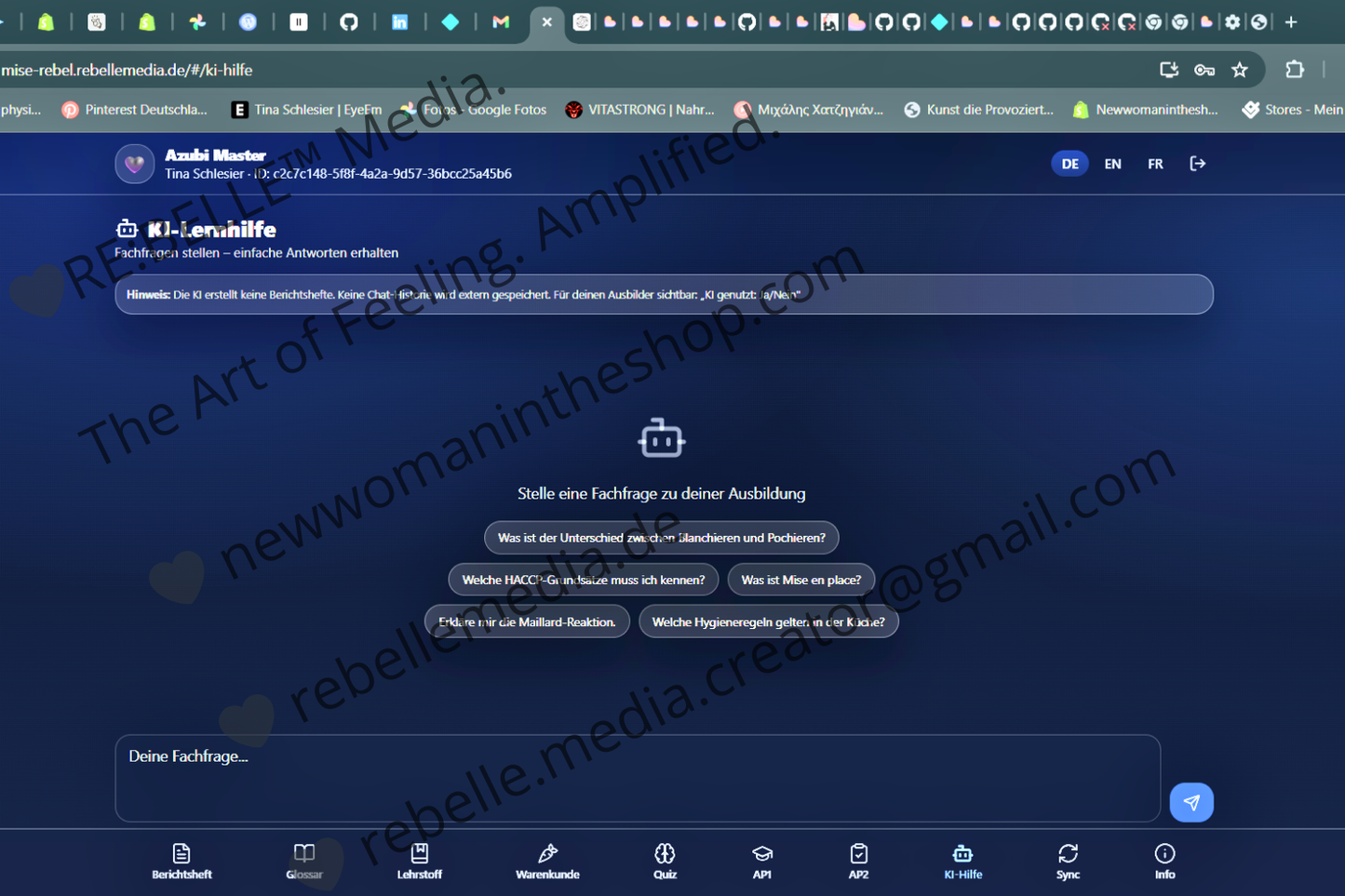Go to the Warenkunde section

(547, 861)
